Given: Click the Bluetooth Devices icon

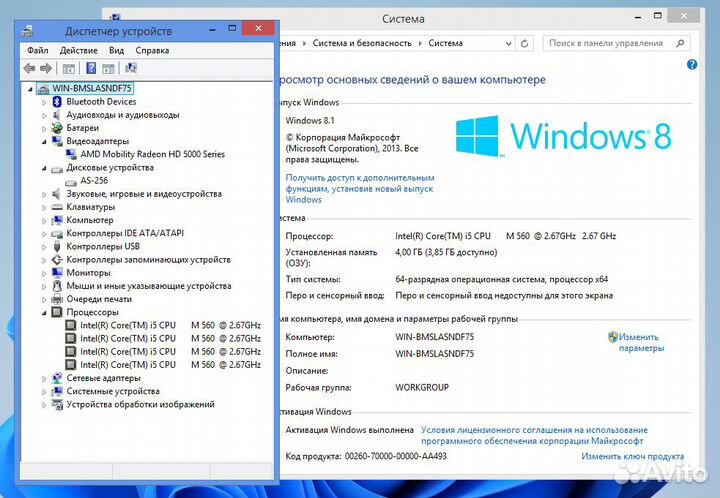Looking at the screenshot, I should [x=57, y=101].
